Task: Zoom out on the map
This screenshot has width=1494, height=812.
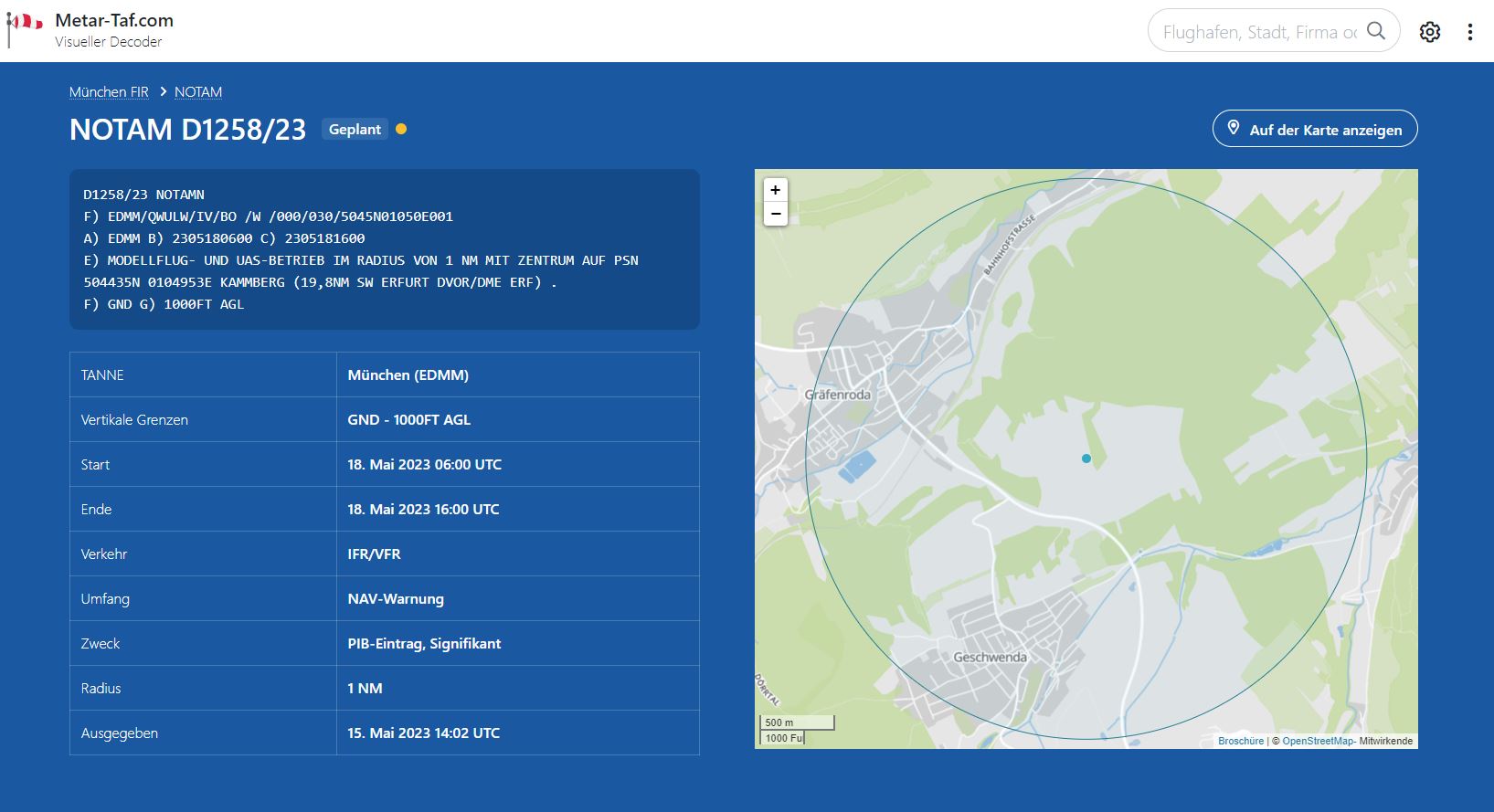Action: [x=775, y=214]
